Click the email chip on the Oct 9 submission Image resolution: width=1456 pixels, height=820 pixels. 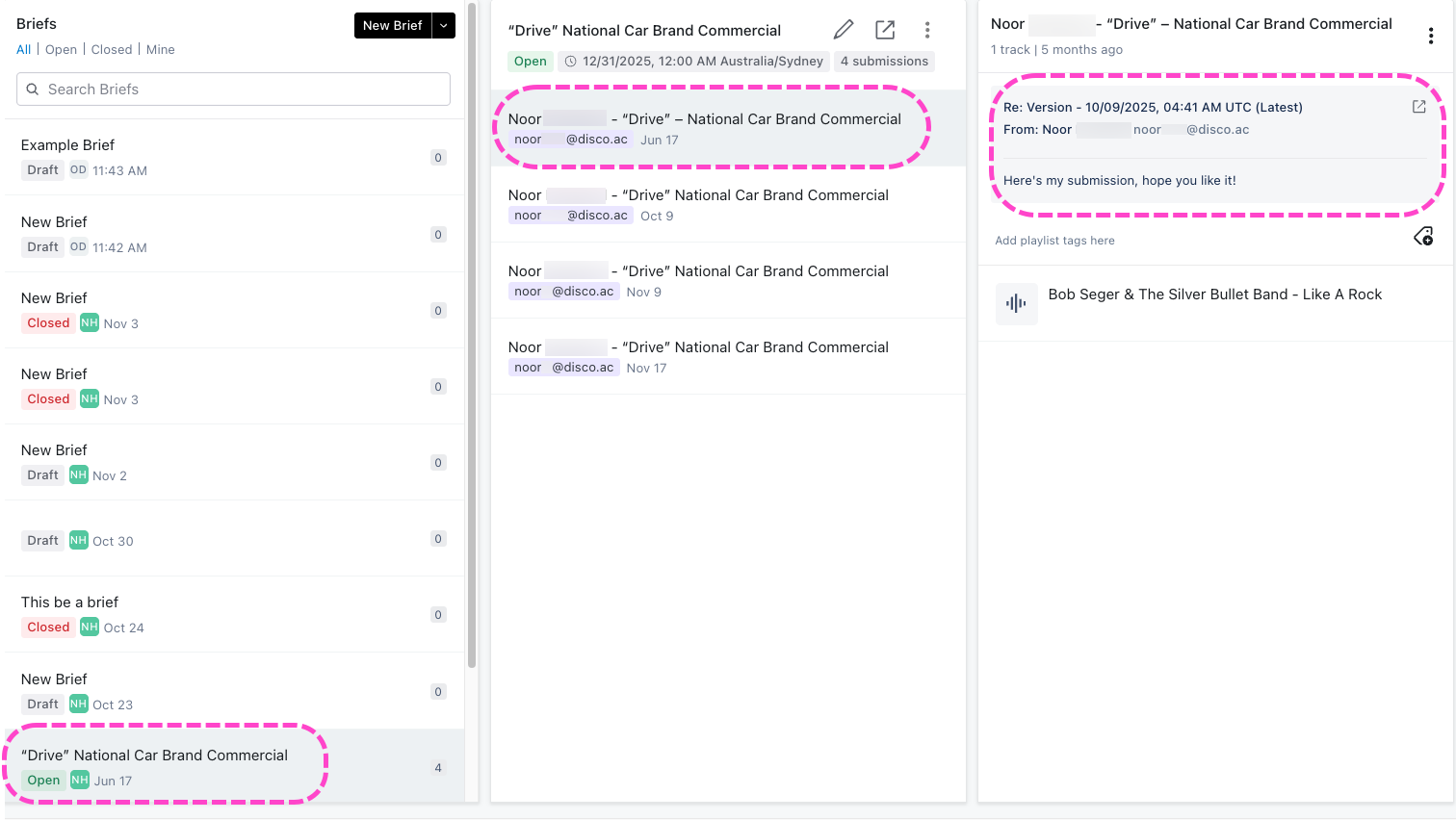point(571,216)
